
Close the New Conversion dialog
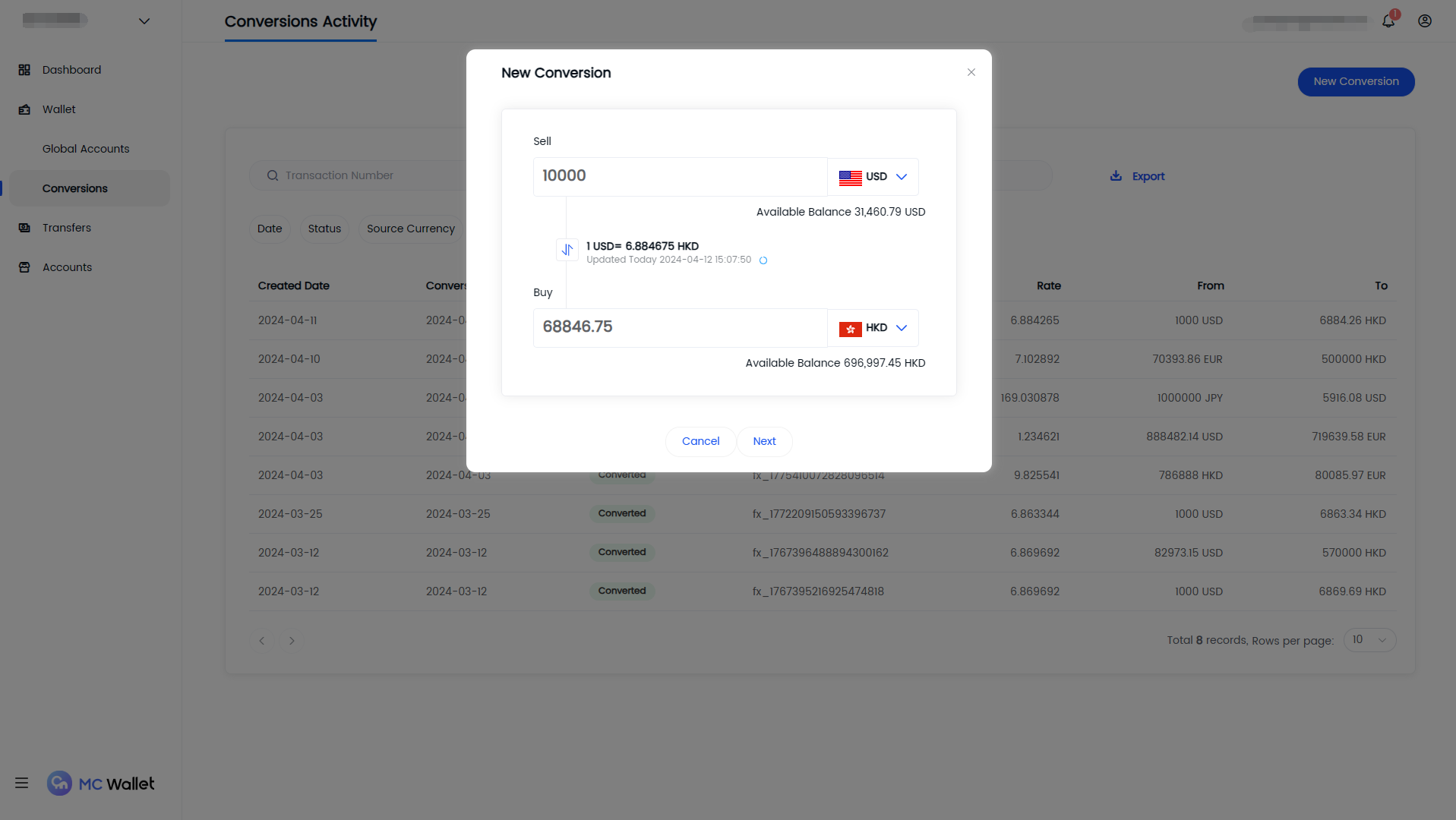tap(971, 72)
